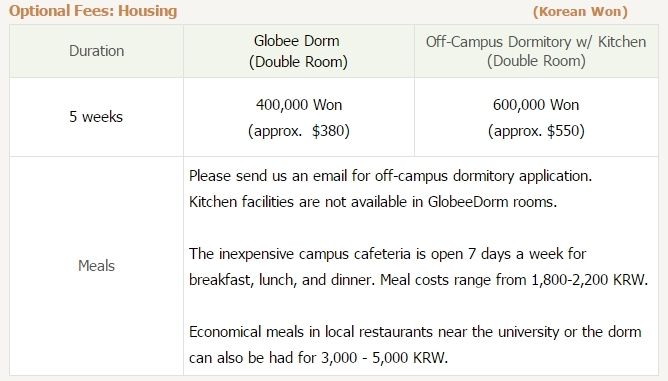The image size is (668, 381).
Task: Click '(Double Room)' under Globee Dorm
Action: [x=298, y=62]
